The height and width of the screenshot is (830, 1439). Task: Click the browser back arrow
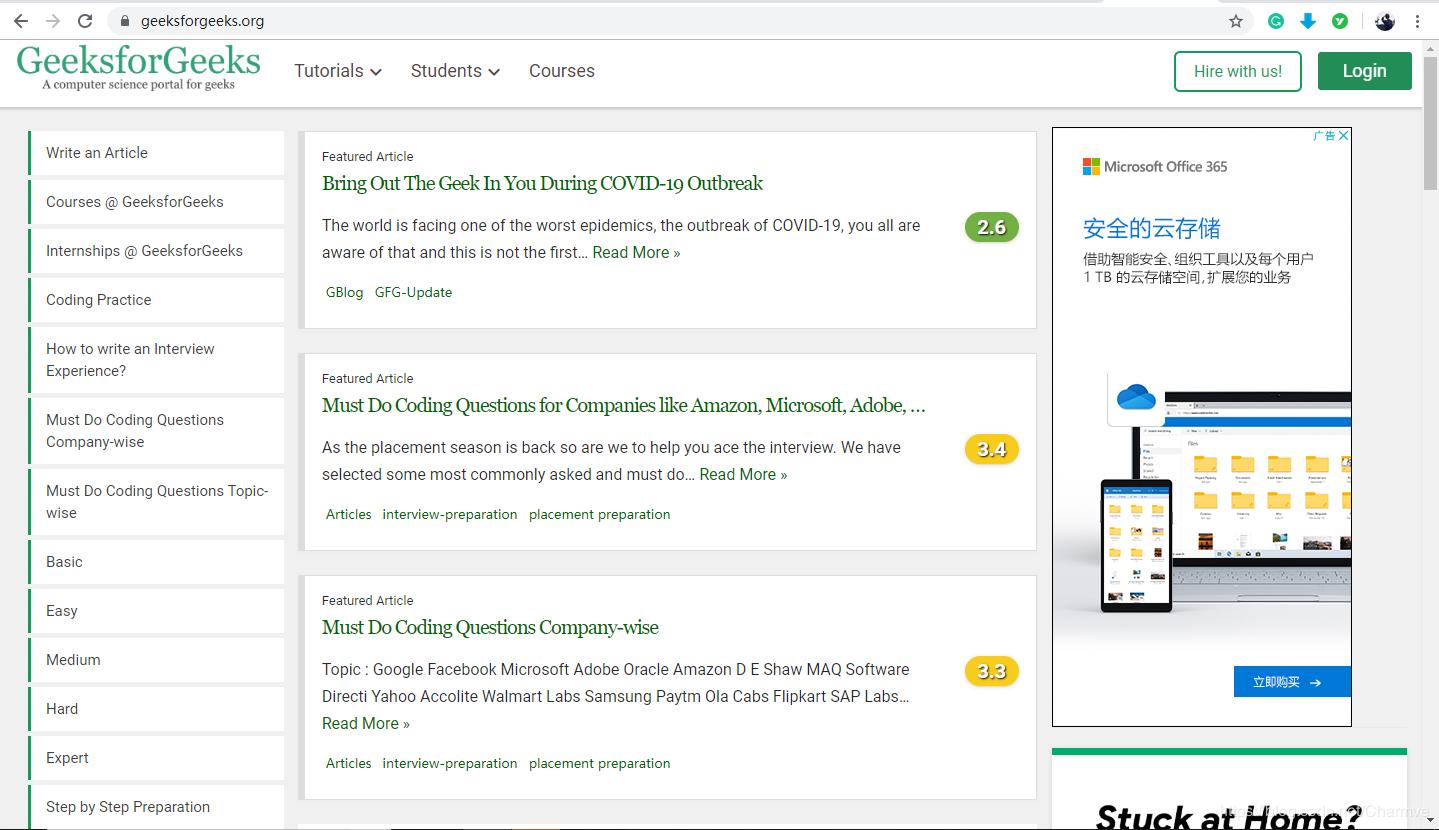[21, 21]
